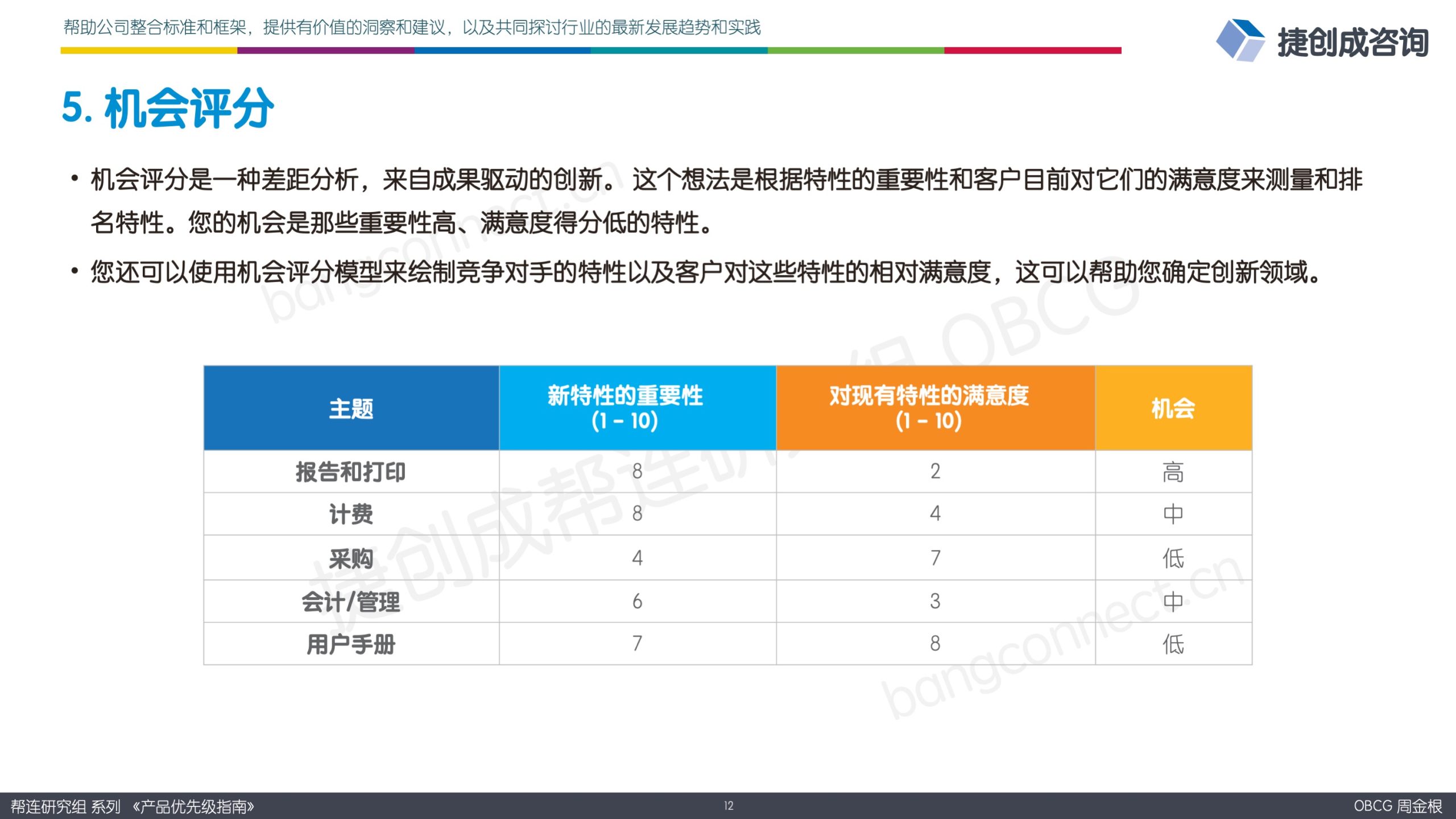Click the 新特性的重要性 header cell
The height and width of the screenshot is (819, 1456).
pos(638,408)
